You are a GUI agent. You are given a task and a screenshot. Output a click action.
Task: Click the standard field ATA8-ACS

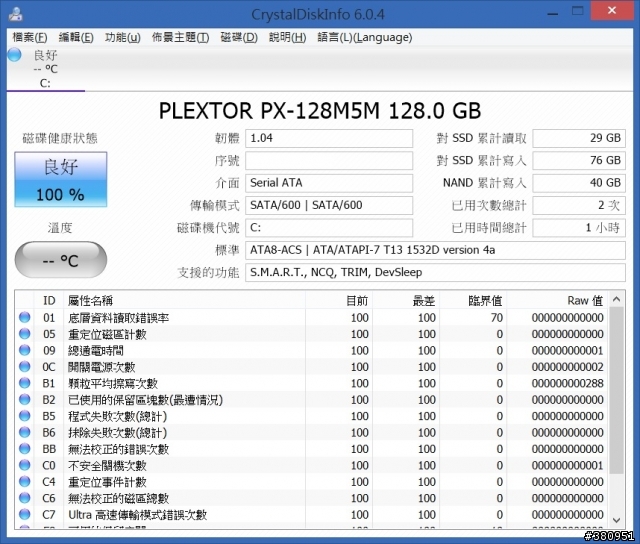click(x=435, y=250)
